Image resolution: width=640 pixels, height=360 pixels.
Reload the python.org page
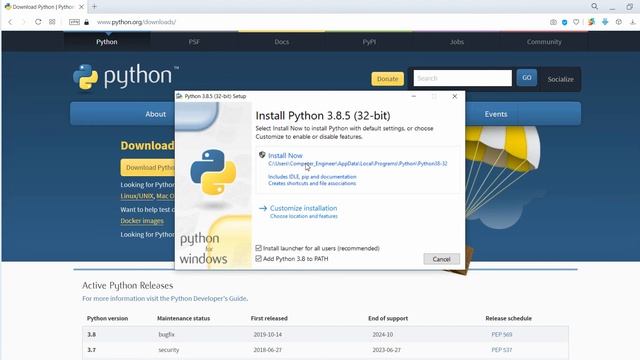click(38, 22)
